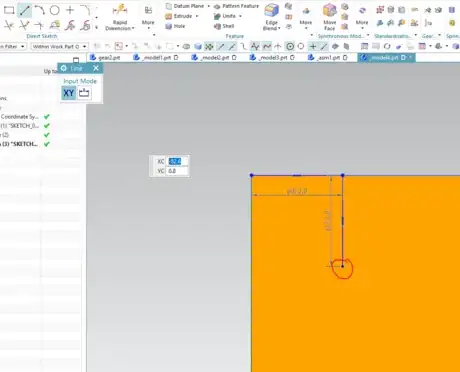Toggle checkmark beside Coordinate System item
This screenshot has width=460, height=372.
click(47, 117)
